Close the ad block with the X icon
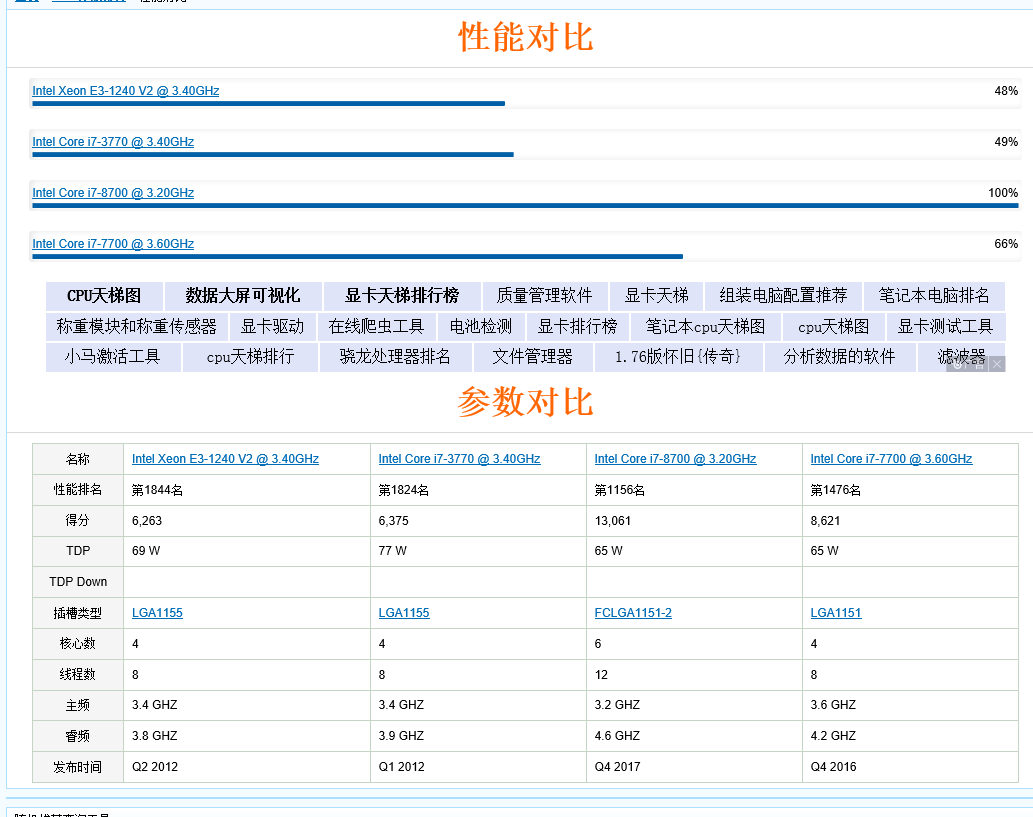 (997, 364)
